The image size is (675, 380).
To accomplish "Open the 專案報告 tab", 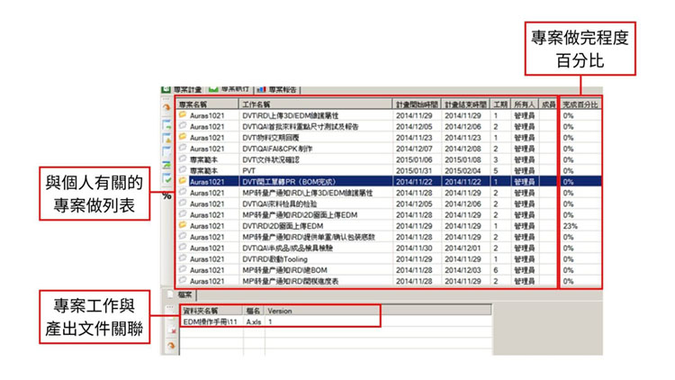I will [278, 90].
